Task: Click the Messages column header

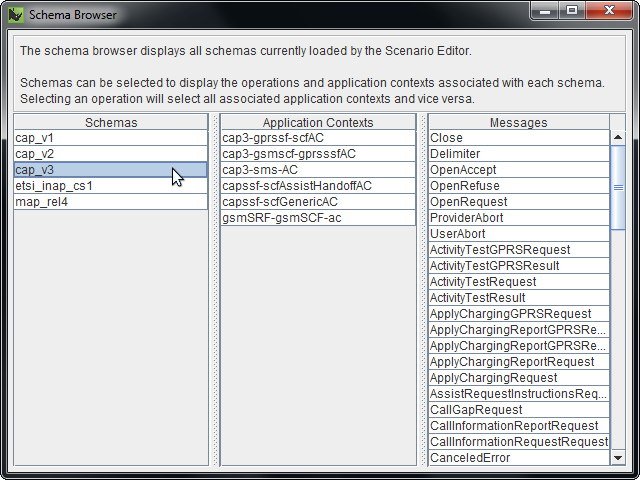Action: [x=519, y=122]
